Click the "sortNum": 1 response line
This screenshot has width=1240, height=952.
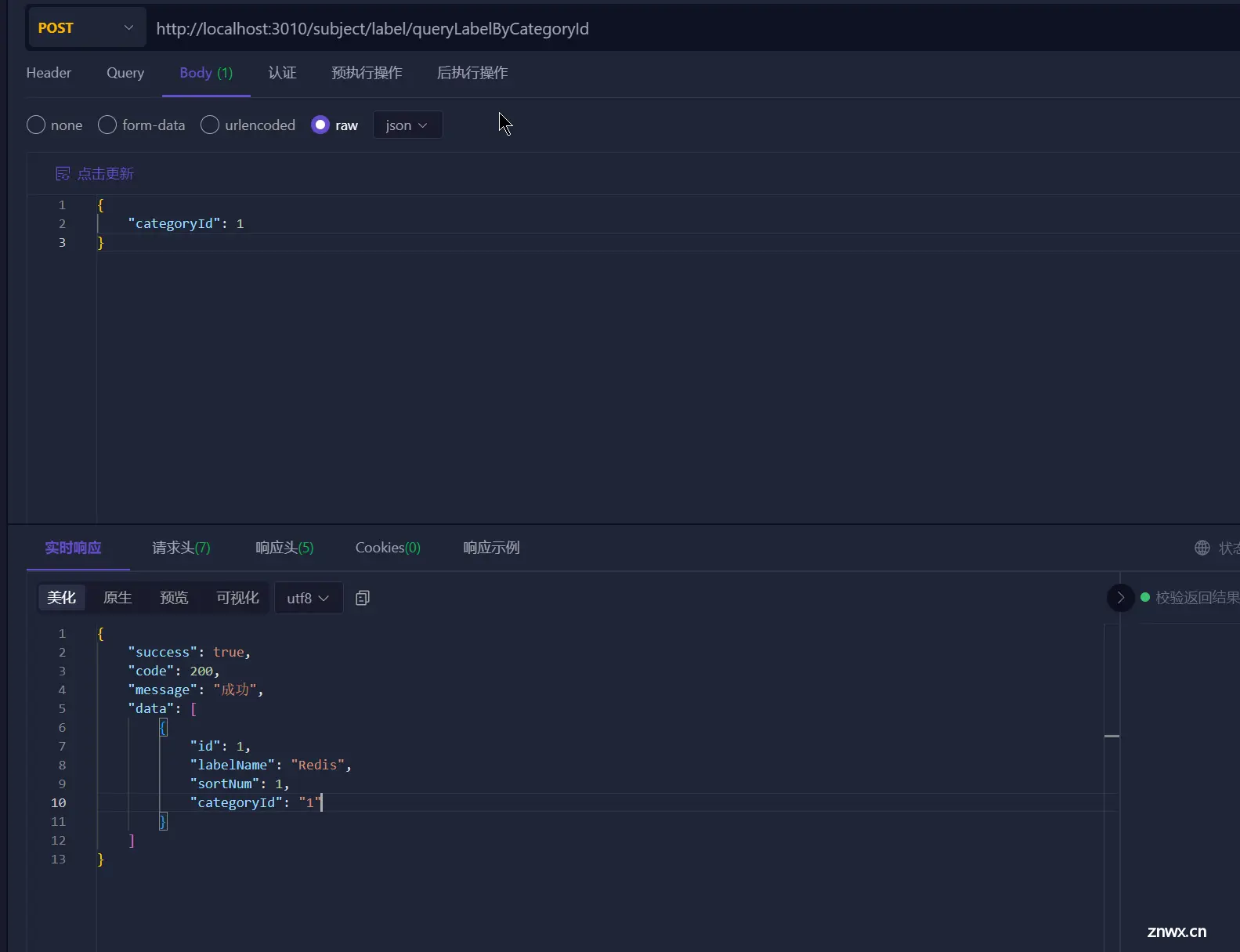tap(240, 784)
